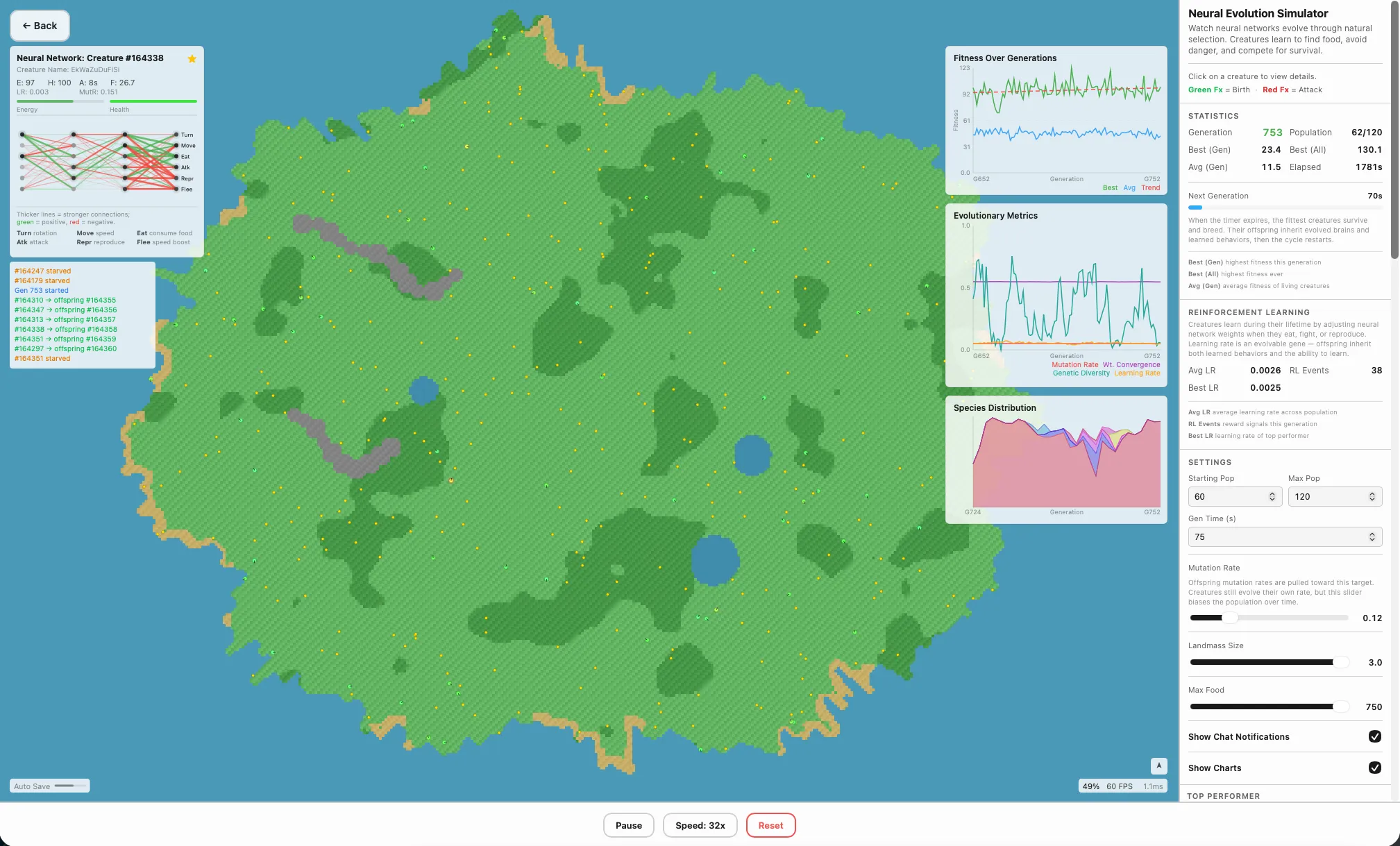Click the Back arrow to exit the simulator
Viewport: 1400px width, 846px height.
pyautogui.click(x=39, y=25)
